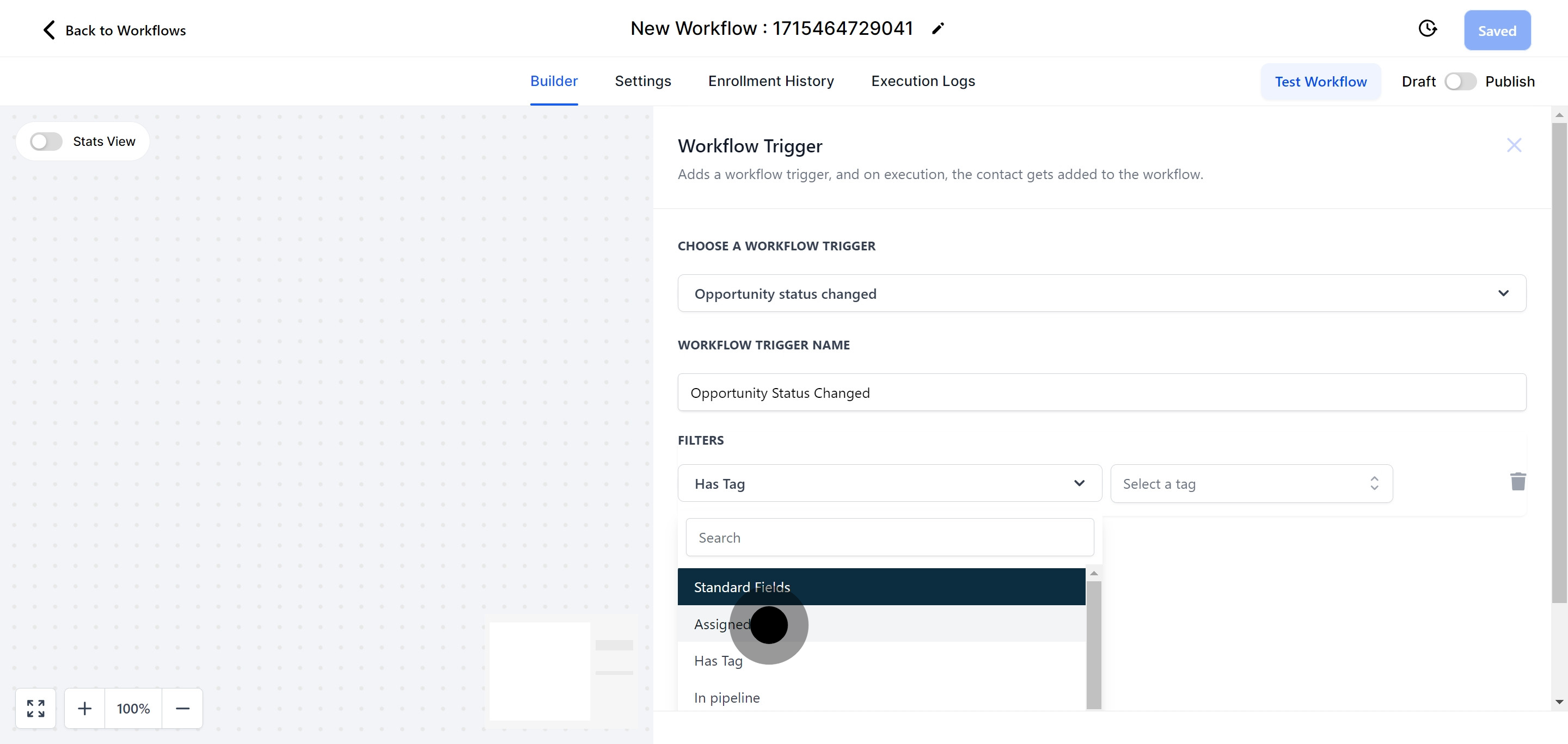
Task: Open version history clock icon
Action: click(1428, 29)
